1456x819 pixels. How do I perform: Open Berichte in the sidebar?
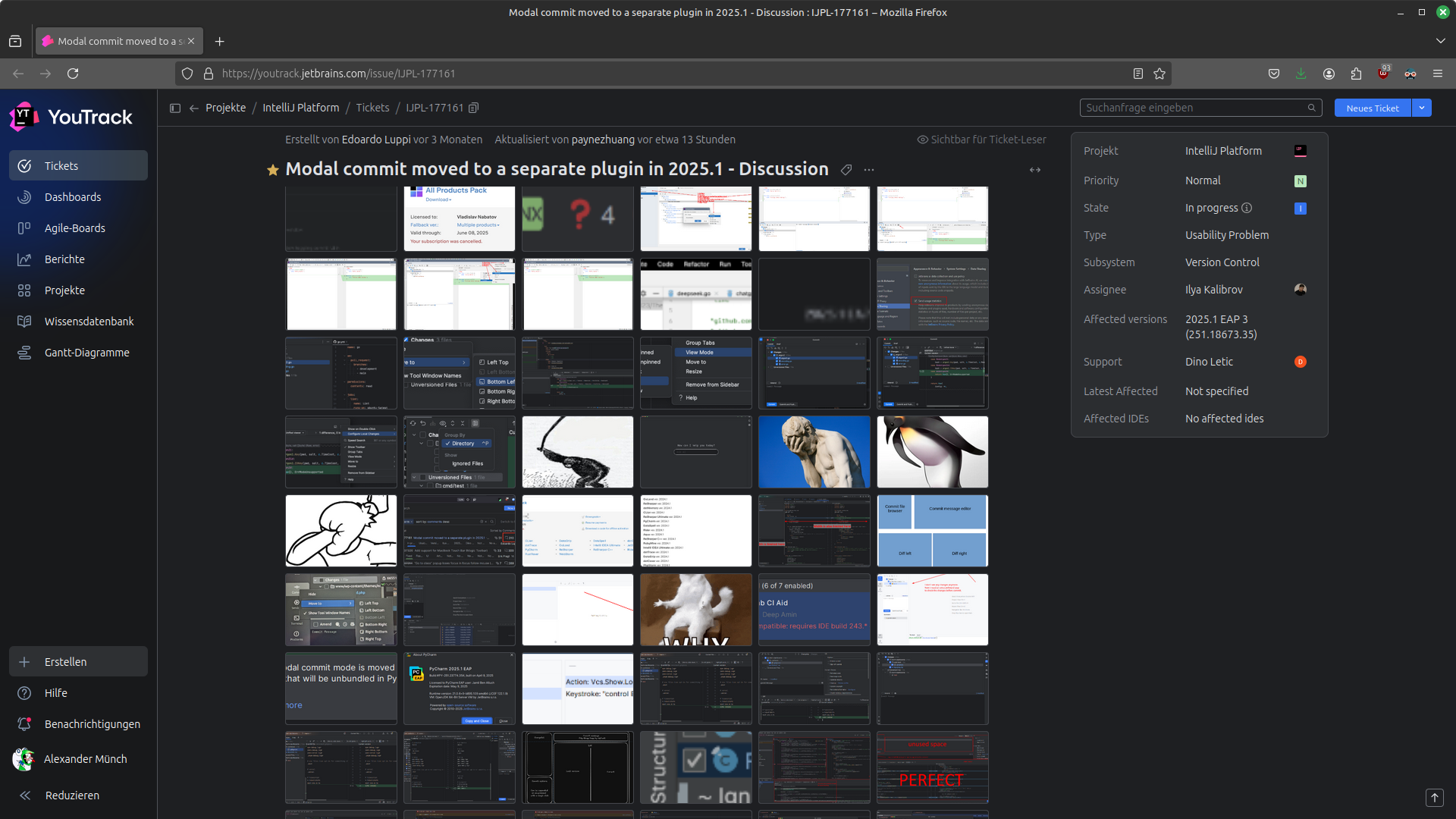tap(78, 259)
